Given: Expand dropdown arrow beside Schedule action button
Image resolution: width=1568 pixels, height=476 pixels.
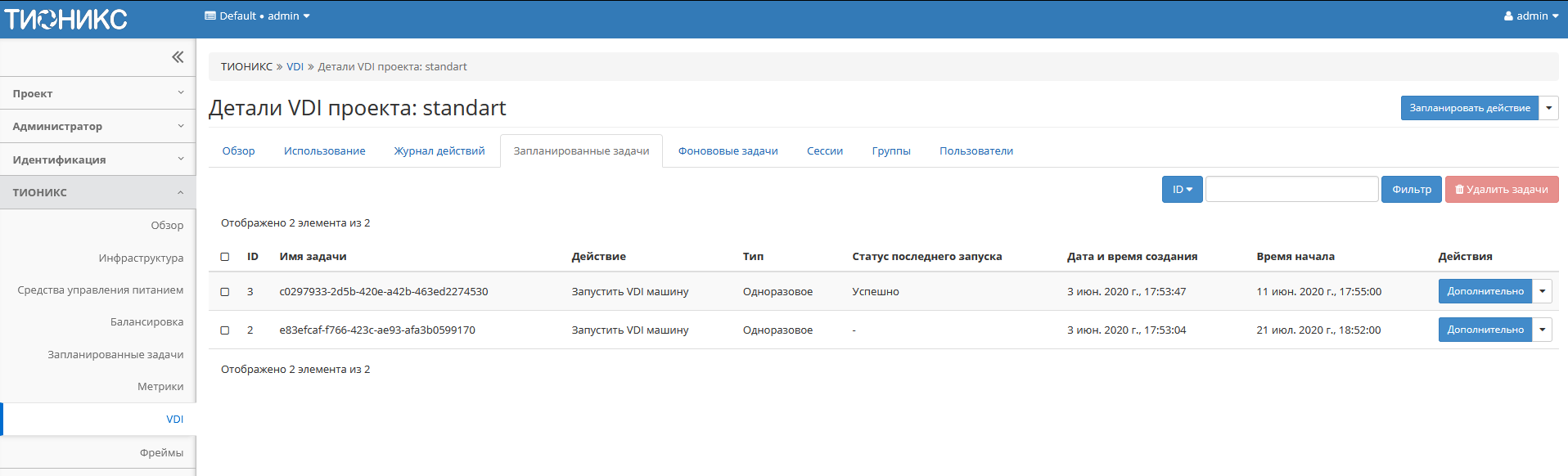Looking at the screenshot, I should click(1548, 108).
